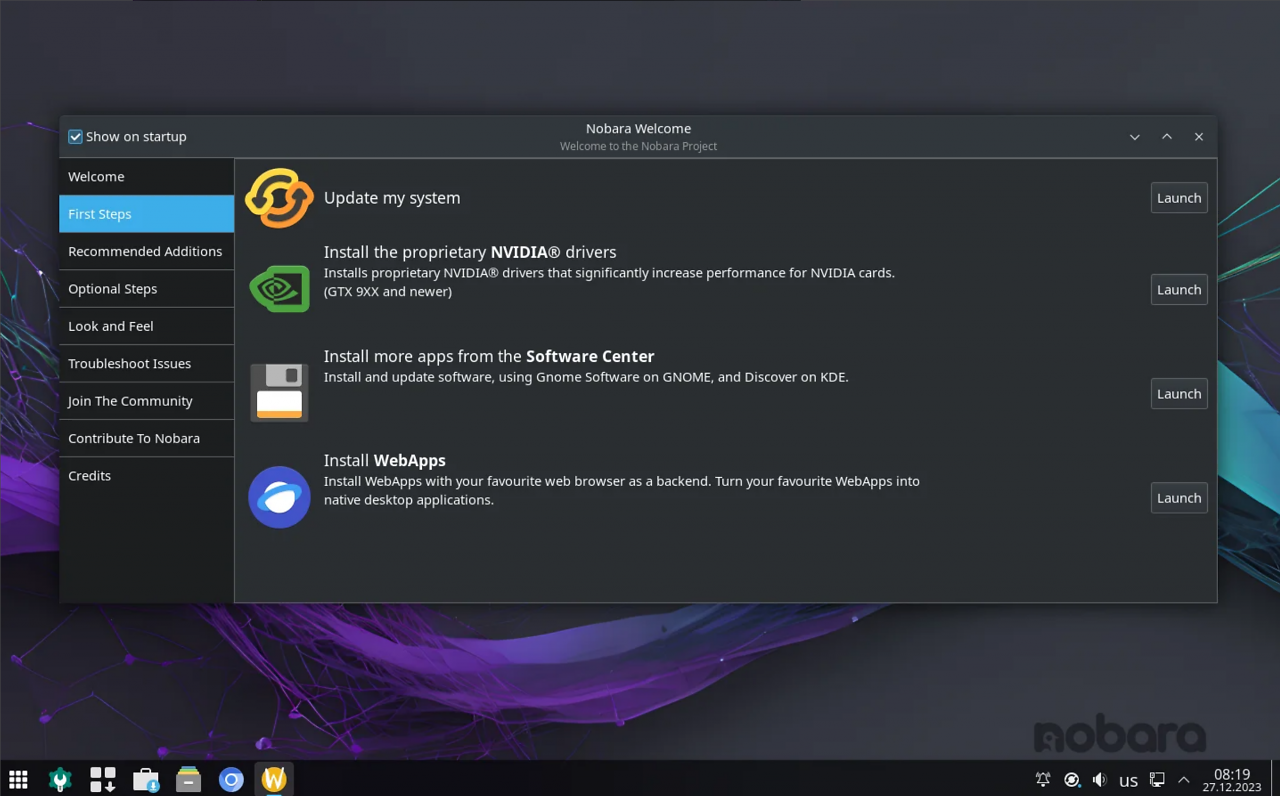Toggle the Show on startup checkbox
The image size is (1280, 796).
coord(75,137)
